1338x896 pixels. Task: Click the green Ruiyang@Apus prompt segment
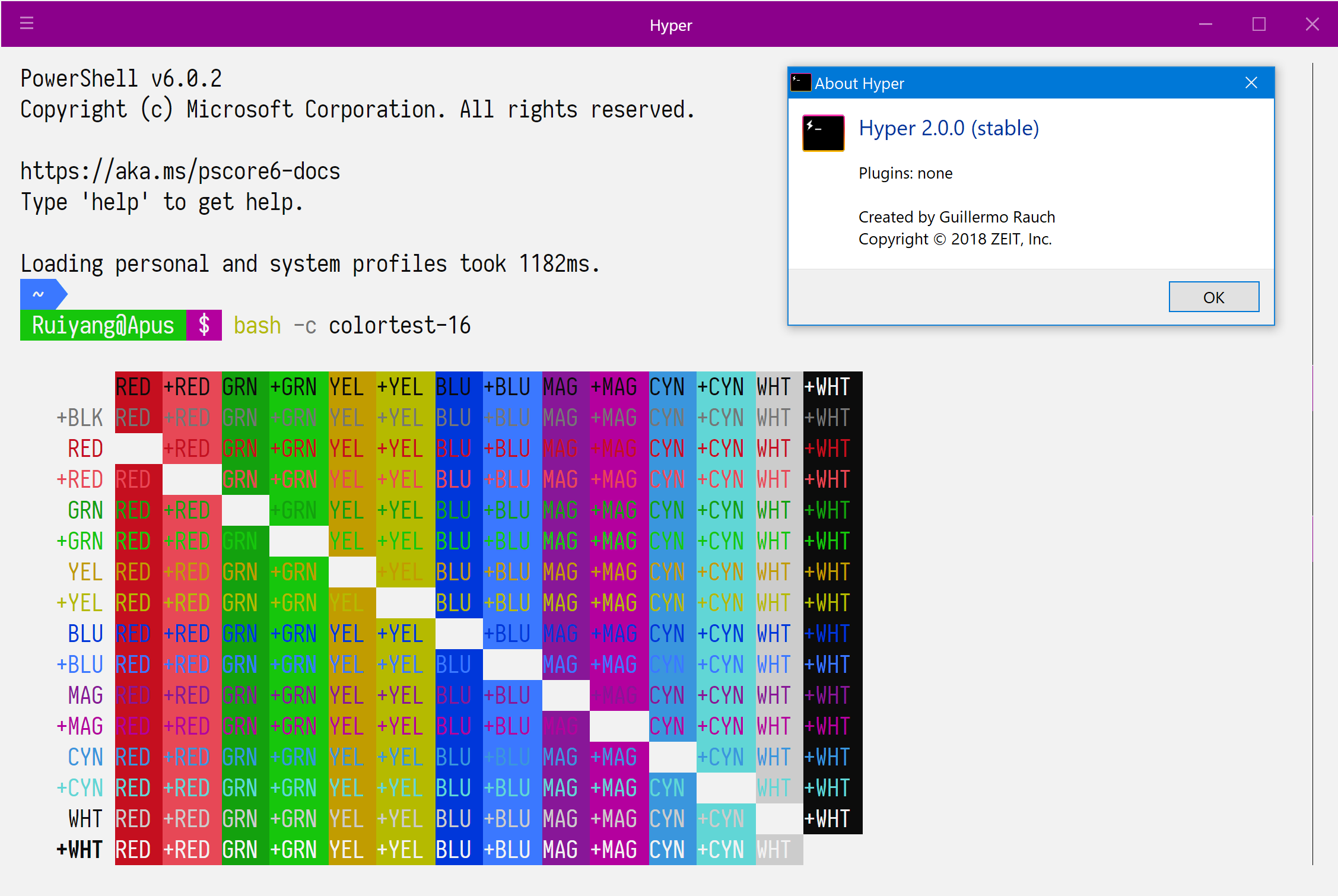[103, 325]
